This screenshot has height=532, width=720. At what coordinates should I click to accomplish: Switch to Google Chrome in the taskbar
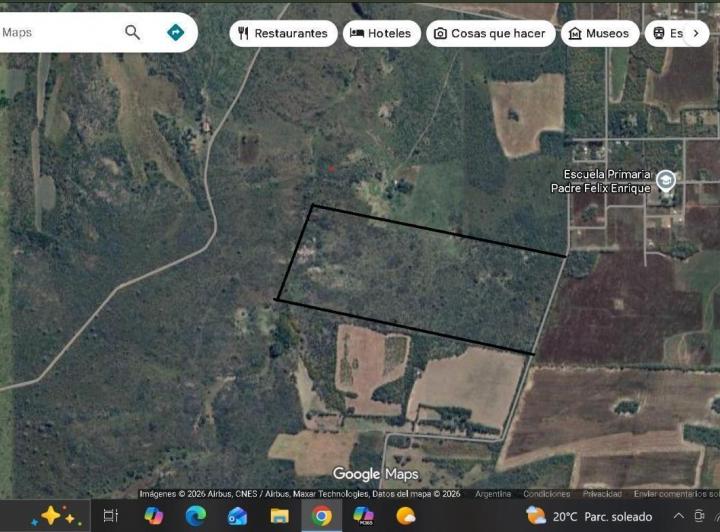[x=321, y=516]
